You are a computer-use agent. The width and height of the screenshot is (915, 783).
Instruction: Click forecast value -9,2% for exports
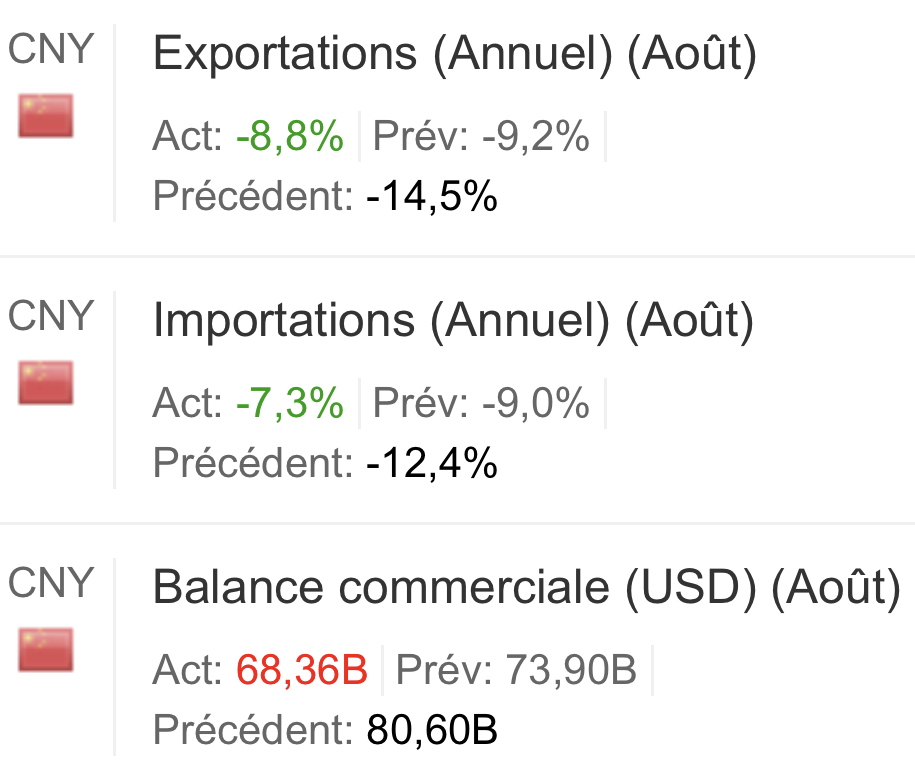coord(535,137)
